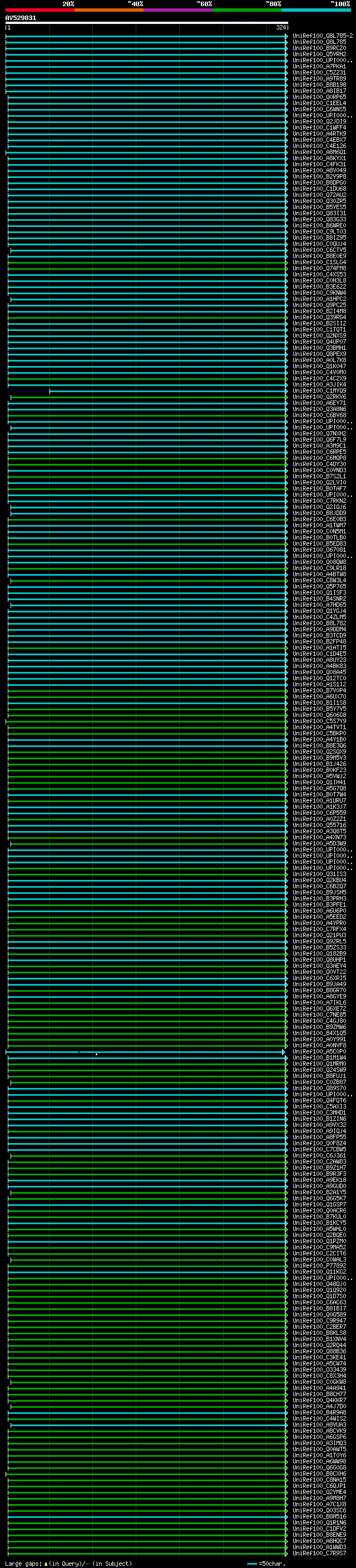356x1568 pixels.
Task: Click the white AV529831 query sequence bar
Action: 146,22
